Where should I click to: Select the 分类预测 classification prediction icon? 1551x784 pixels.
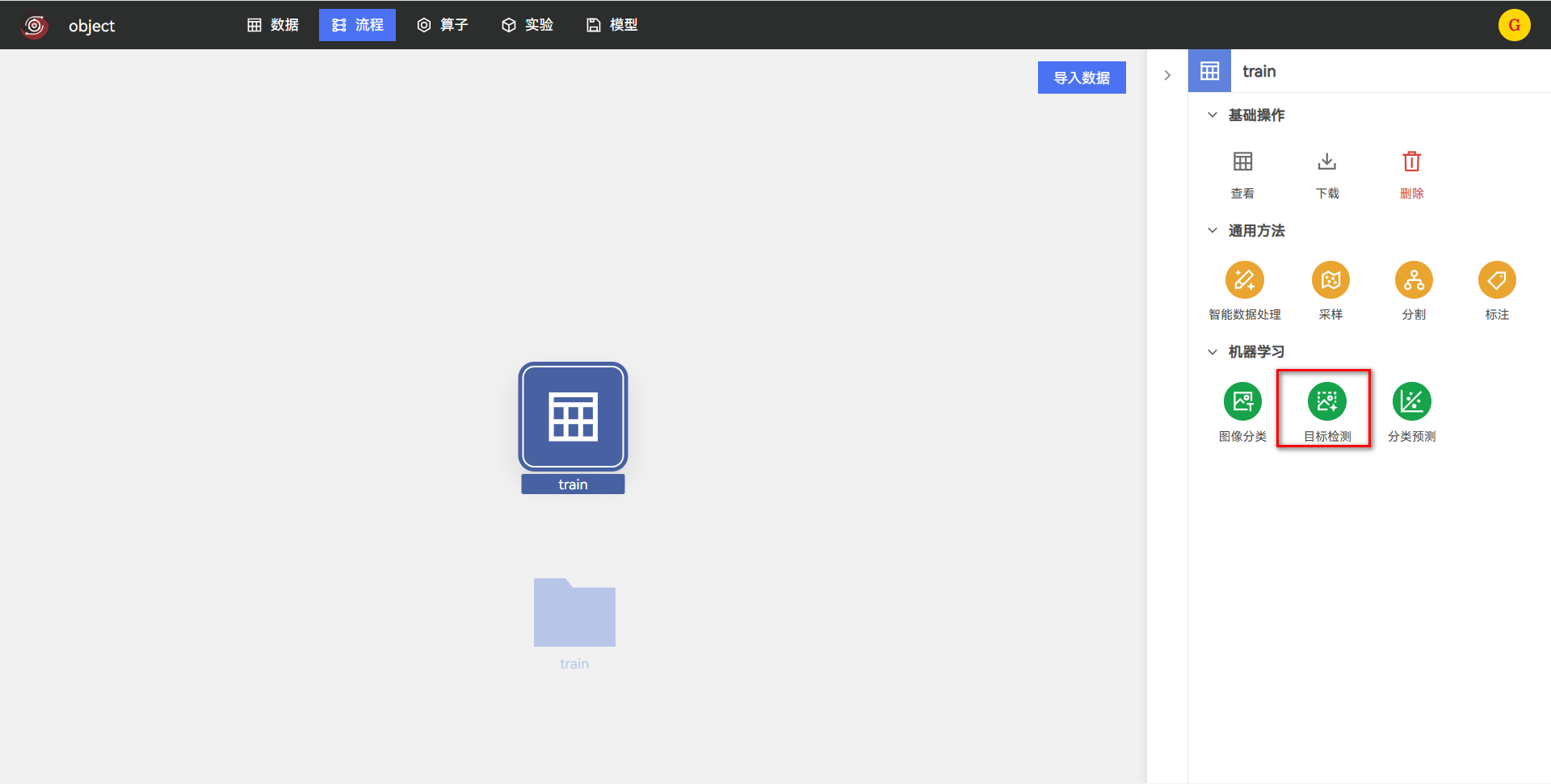click(x=1412, y=401)
